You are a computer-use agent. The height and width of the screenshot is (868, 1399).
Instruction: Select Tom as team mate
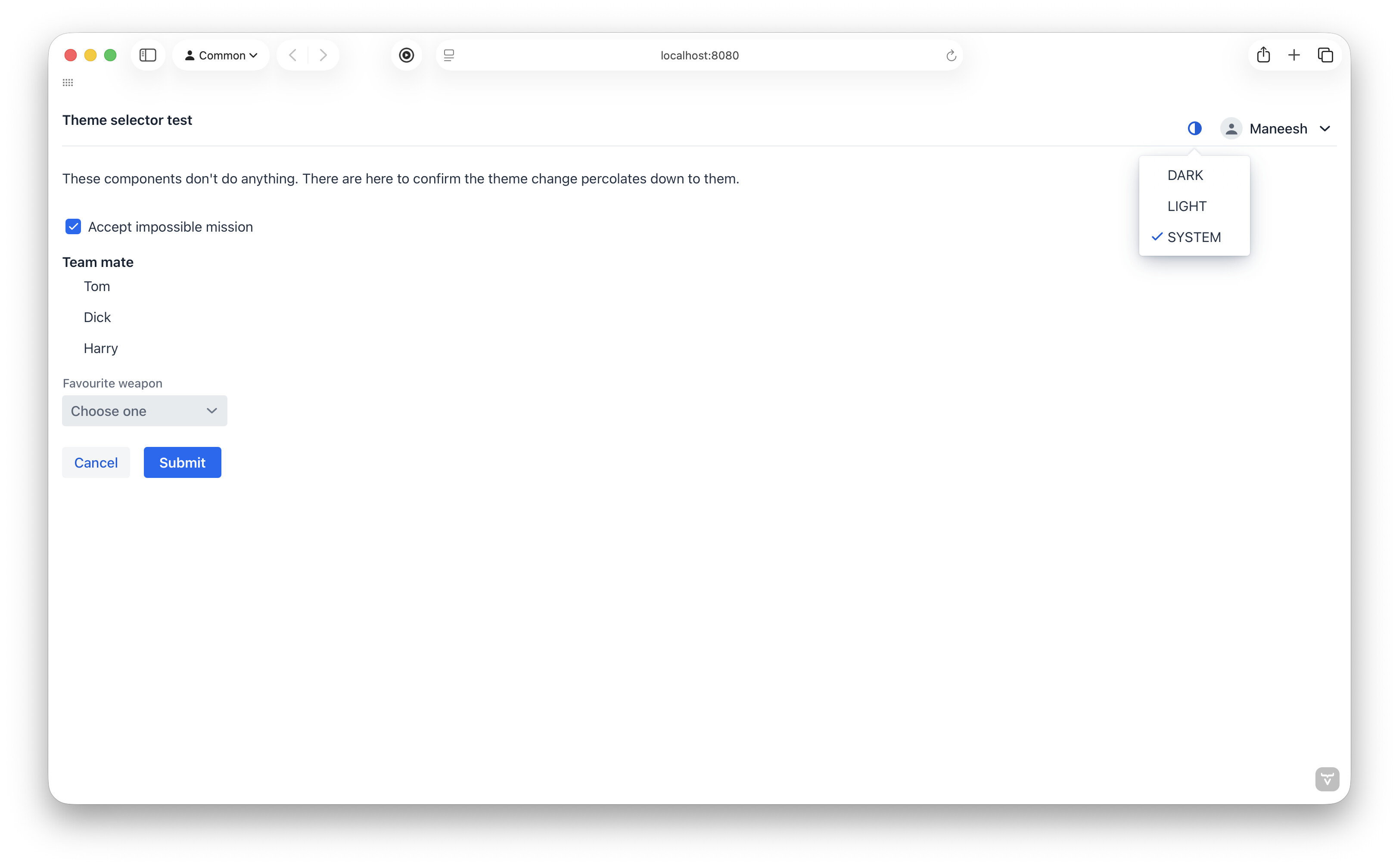pyautogui.click(x=96, y=286)
